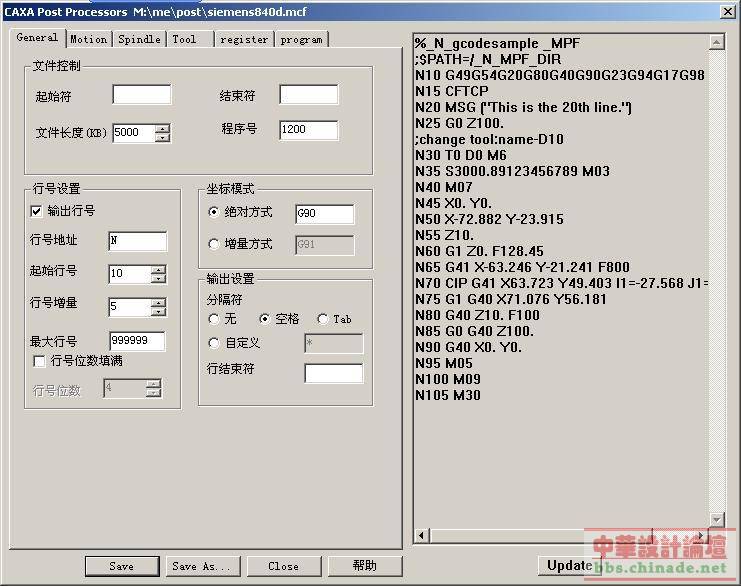Click the Save button
The width and height of the screenshot is (741, 586).
[122, 566]
